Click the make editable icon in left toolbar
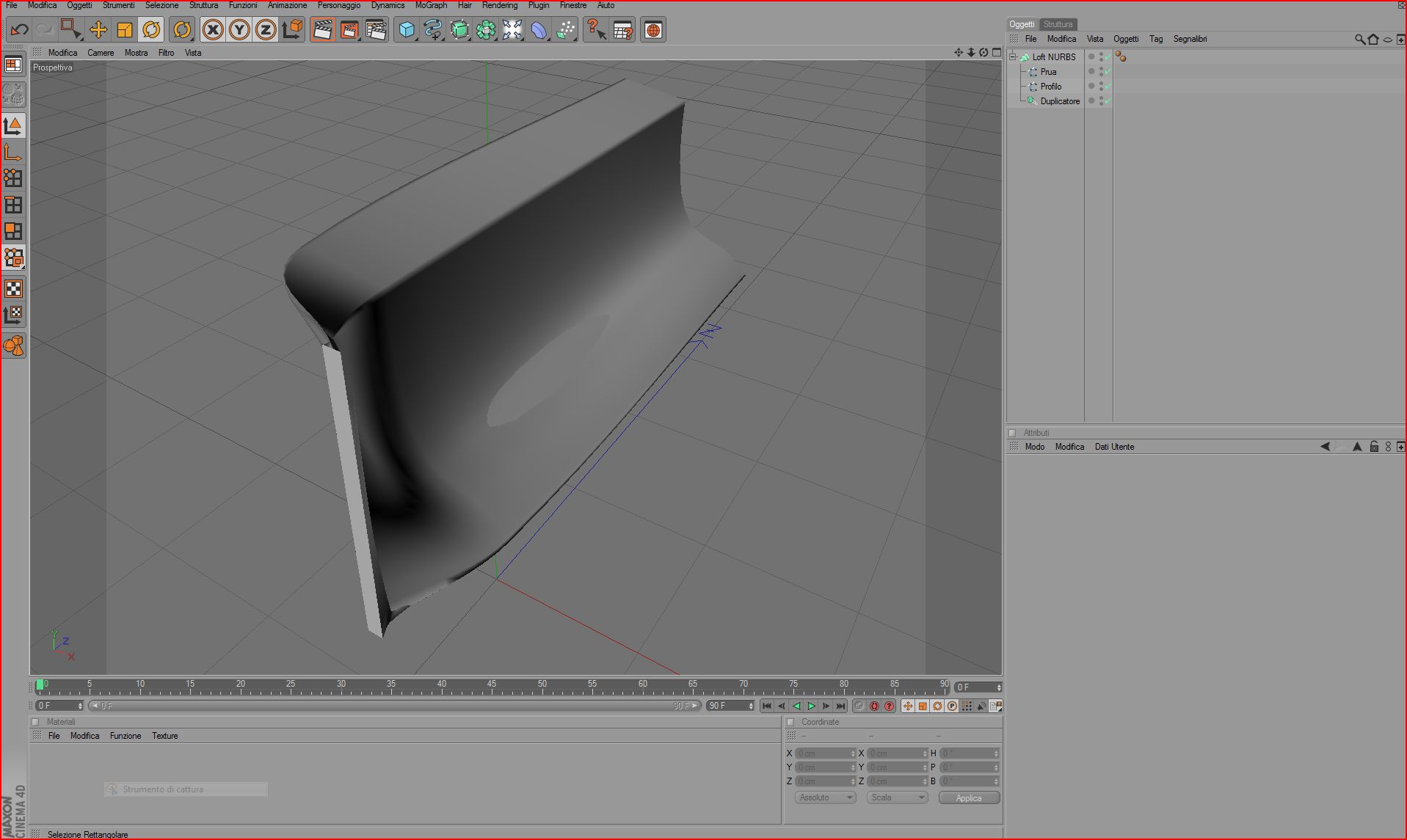1407x840 pixels. [x=13, y=94]
